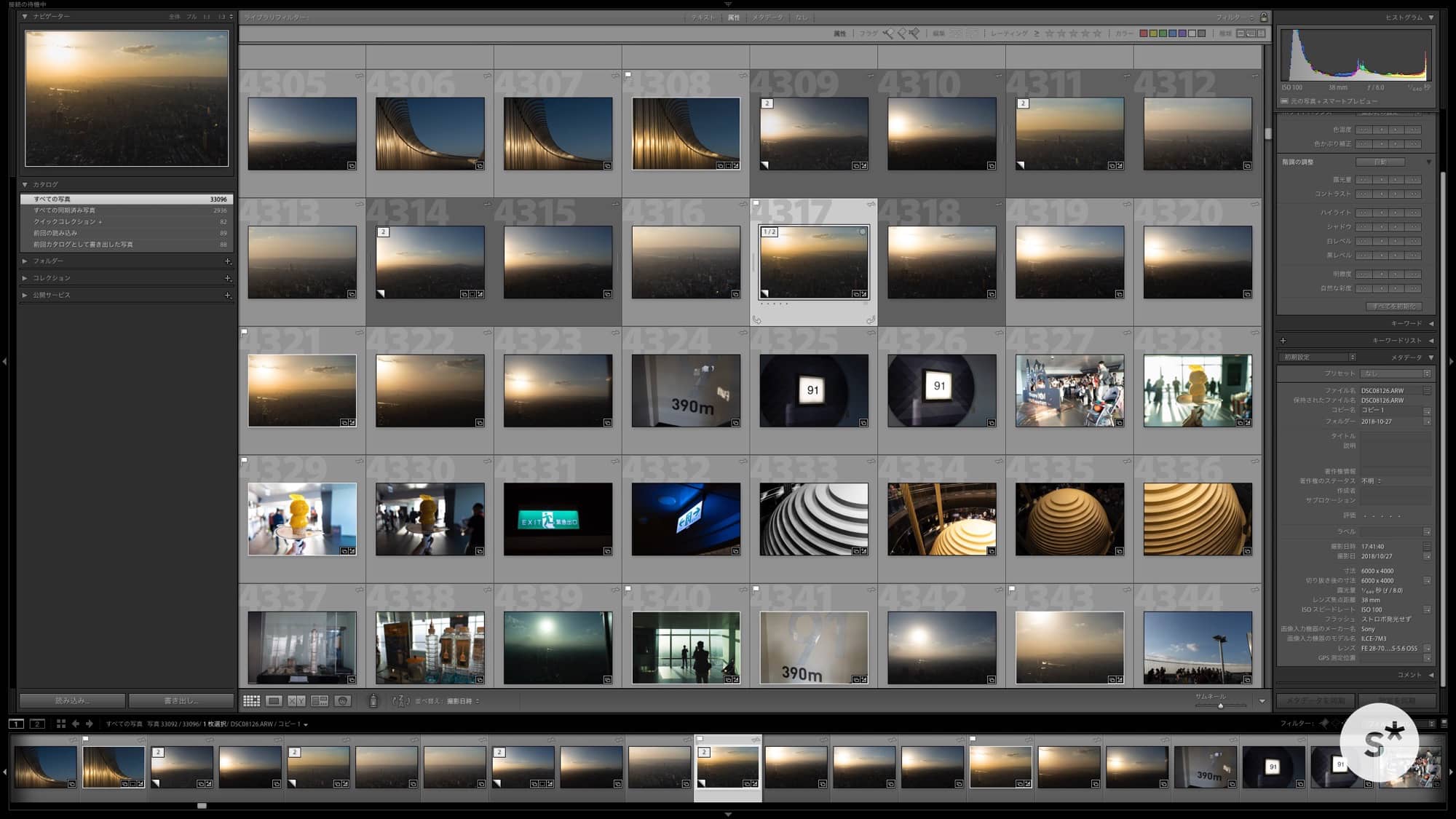Click the filter lock icon
The width and height of the screenshot is (1456, 819).
[1264, 17]
